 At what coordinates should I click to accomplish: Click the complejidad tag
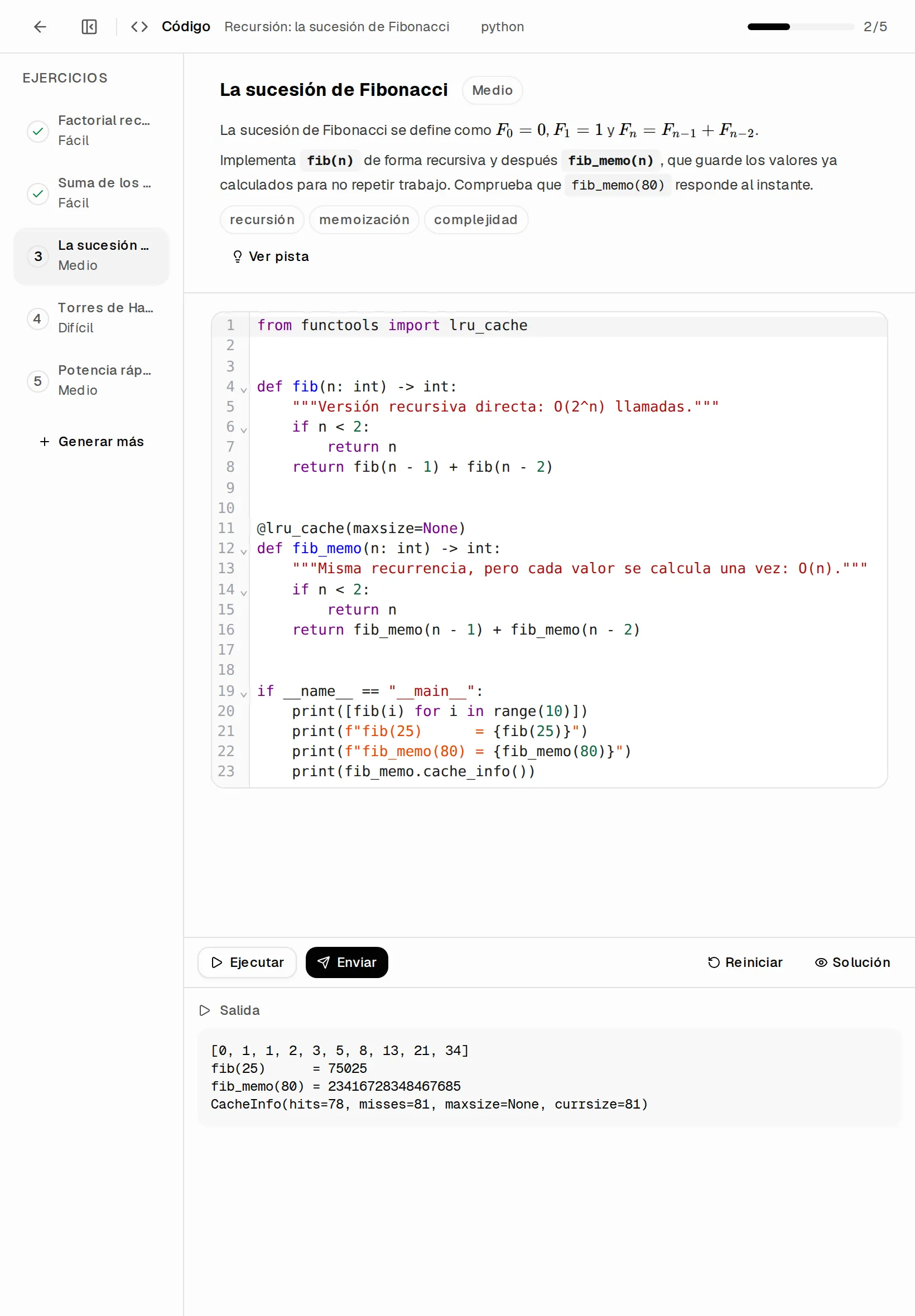click(x=475, y=220)
